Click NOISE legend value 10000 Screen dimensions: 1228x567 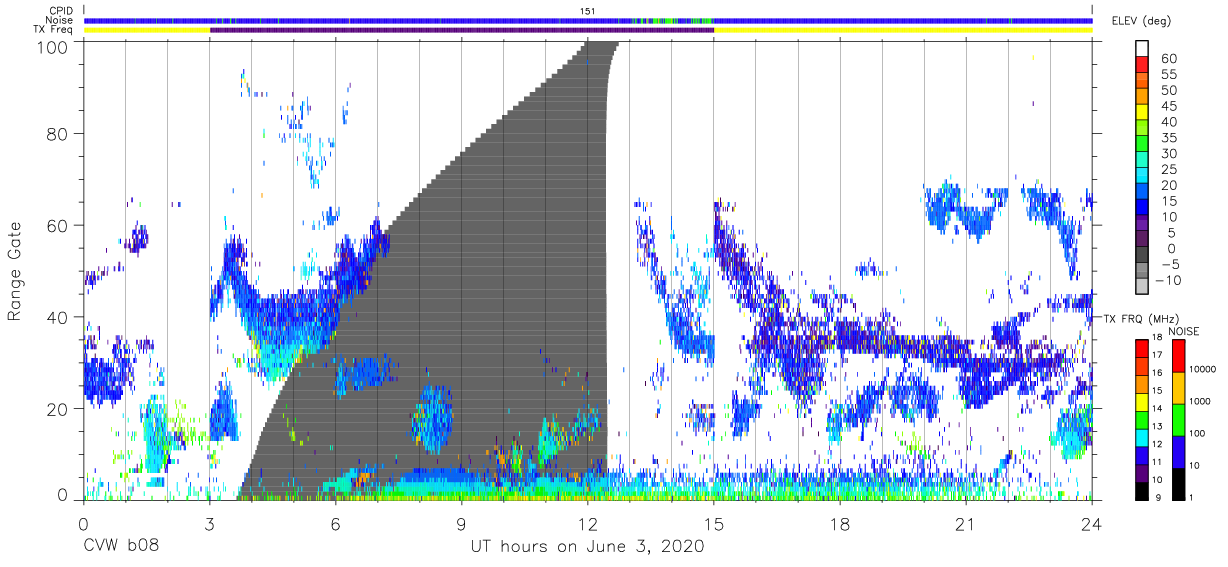(x=1202, y=369)
